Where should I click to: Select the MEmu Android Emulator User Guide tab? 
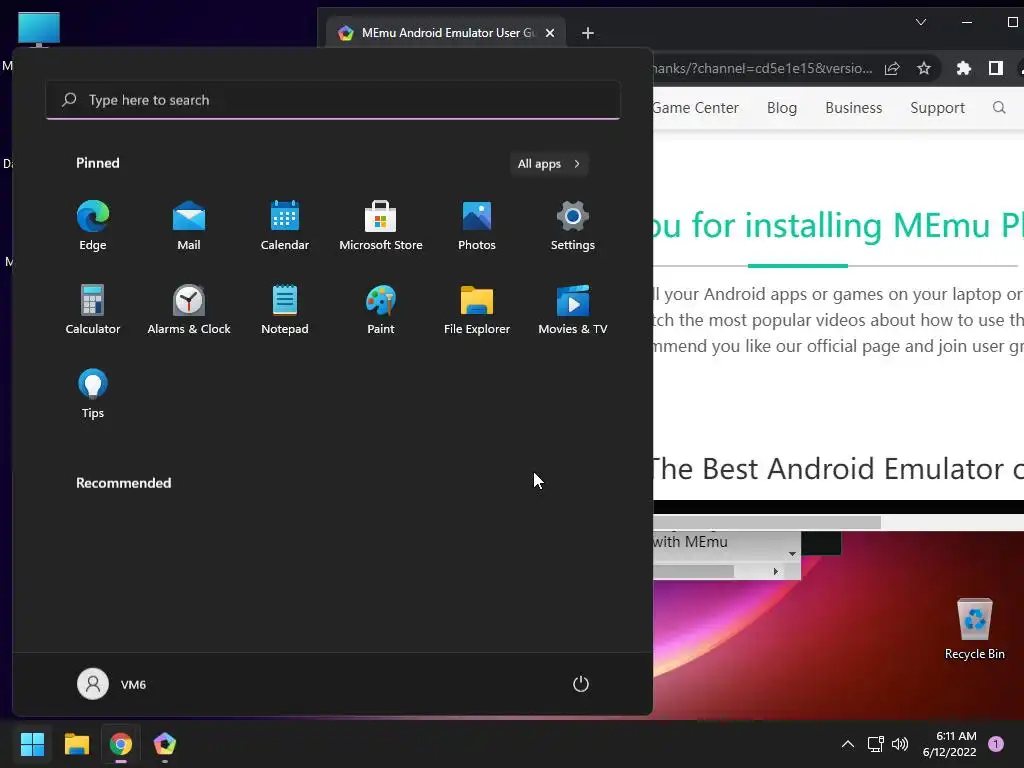pyautogui.click(x=446, y=33)
